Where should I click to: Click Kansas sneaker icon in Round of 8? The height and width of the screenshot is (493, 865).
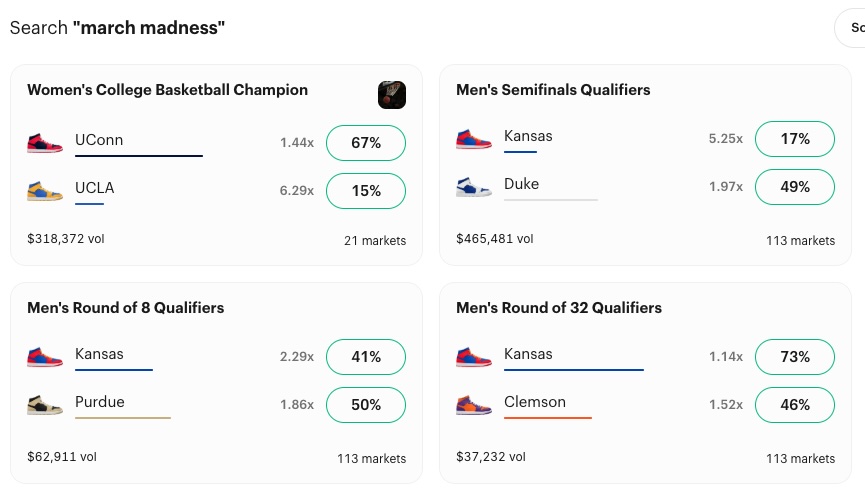[x=45, y=357]
